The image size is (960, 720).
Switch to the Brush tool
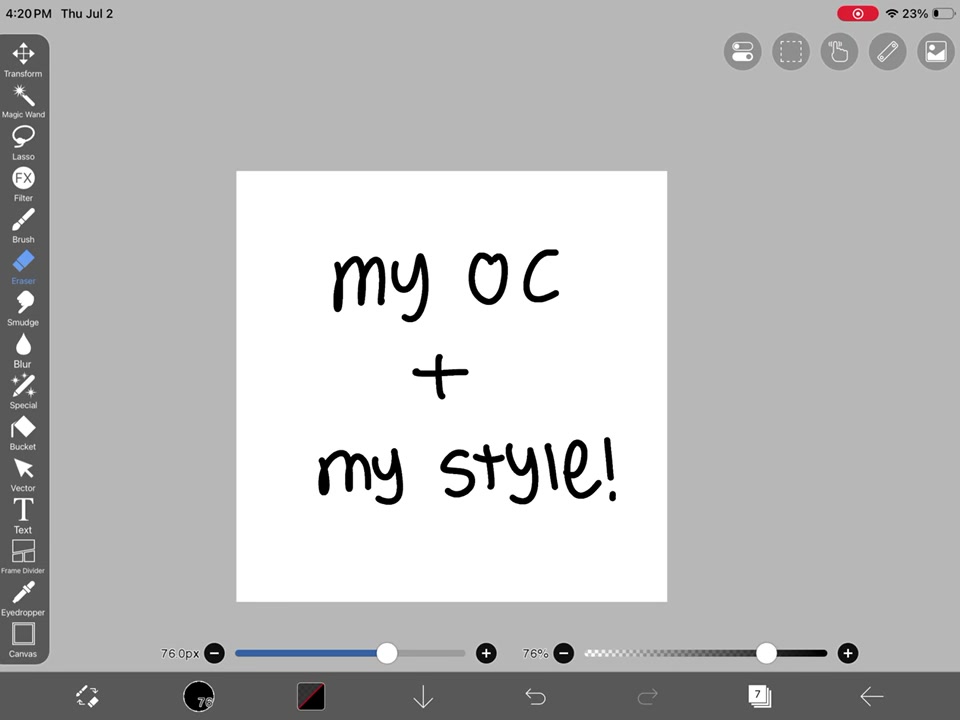[23, 225]
